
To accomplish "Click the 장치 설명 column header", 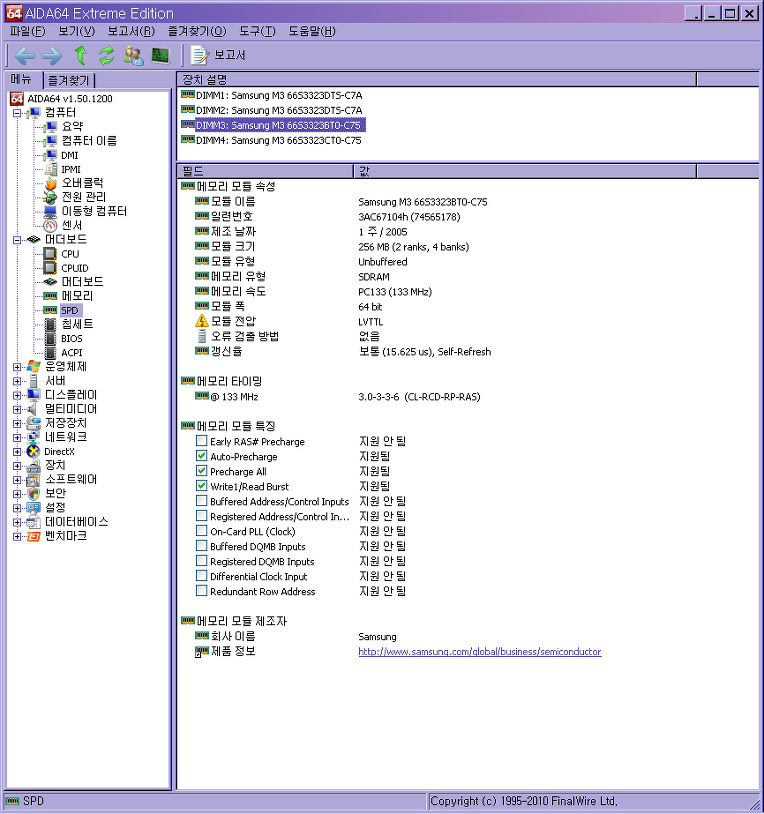I will point(436,79).
